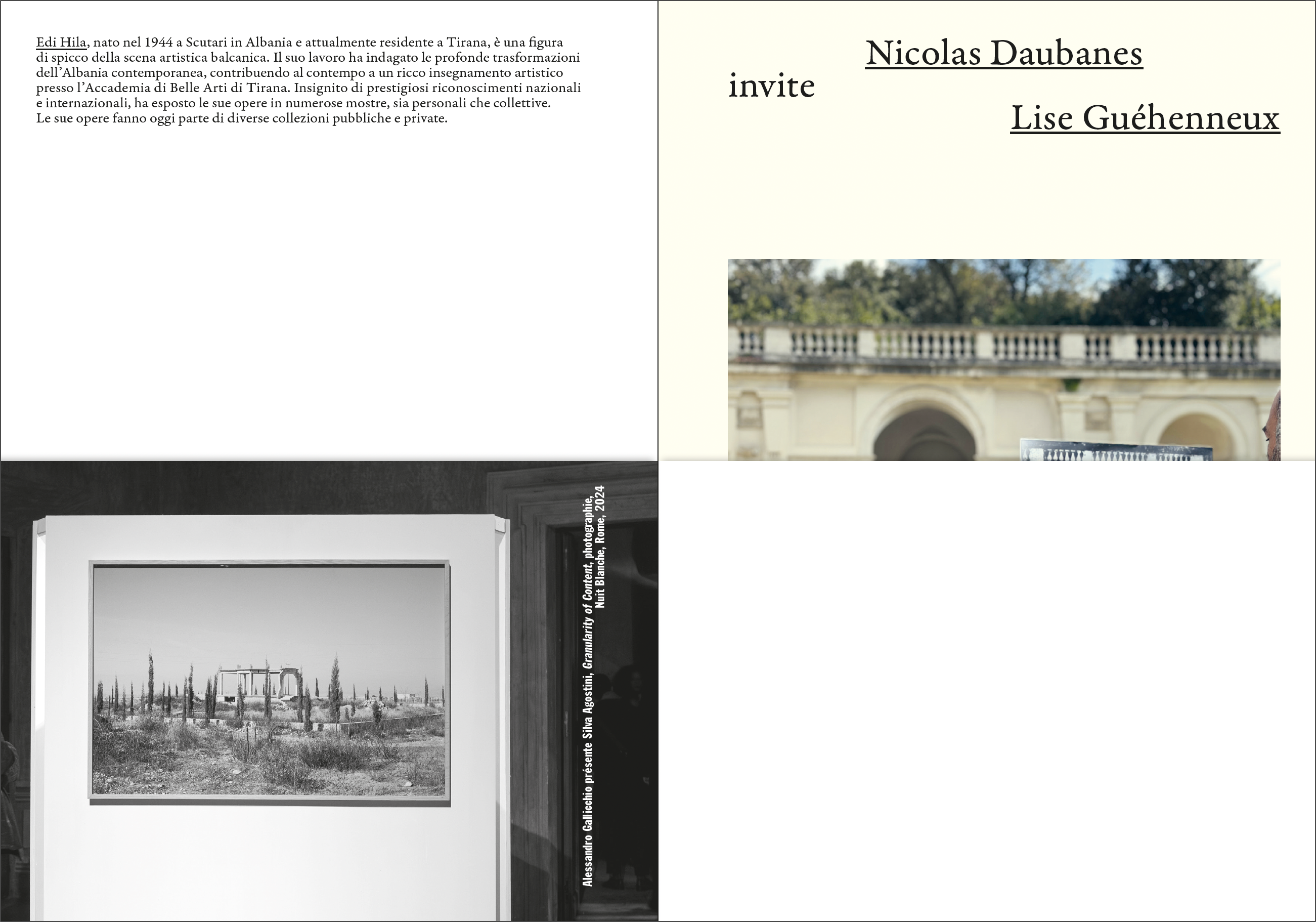Open the Edi Hila link
Viewport: 1316px width, 922px height.
coord(61,43)
